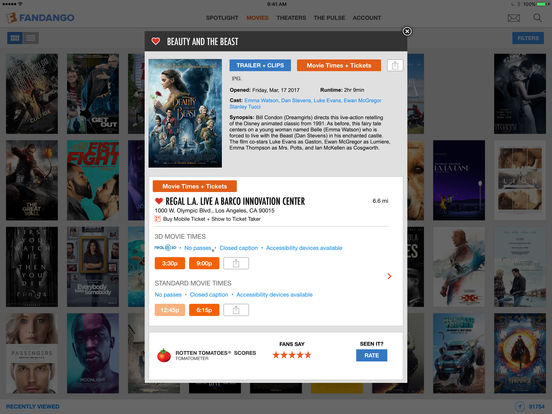Open the mail envelope icon
This screenshot has width=552, height=414.
click(x=514, y=18)
